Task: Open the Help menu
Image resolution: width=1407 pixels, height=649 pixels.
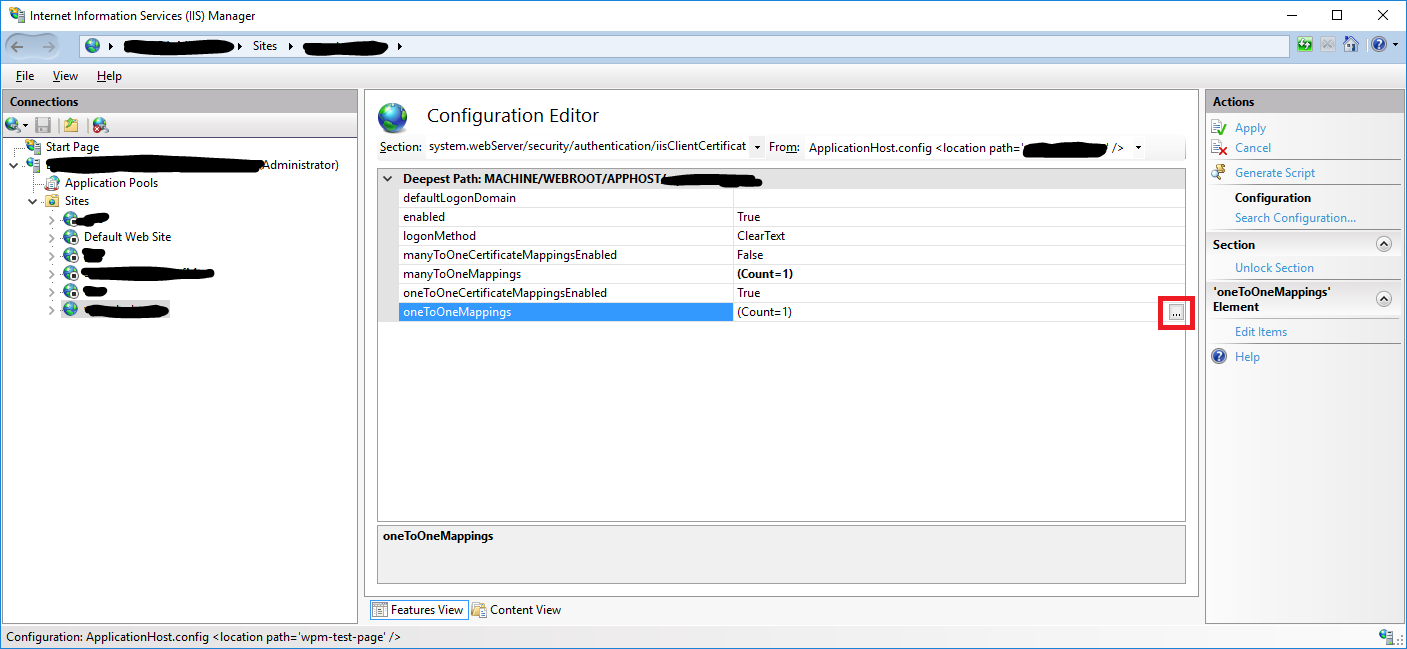Action: pyautogui.click(x=109, y=76)
